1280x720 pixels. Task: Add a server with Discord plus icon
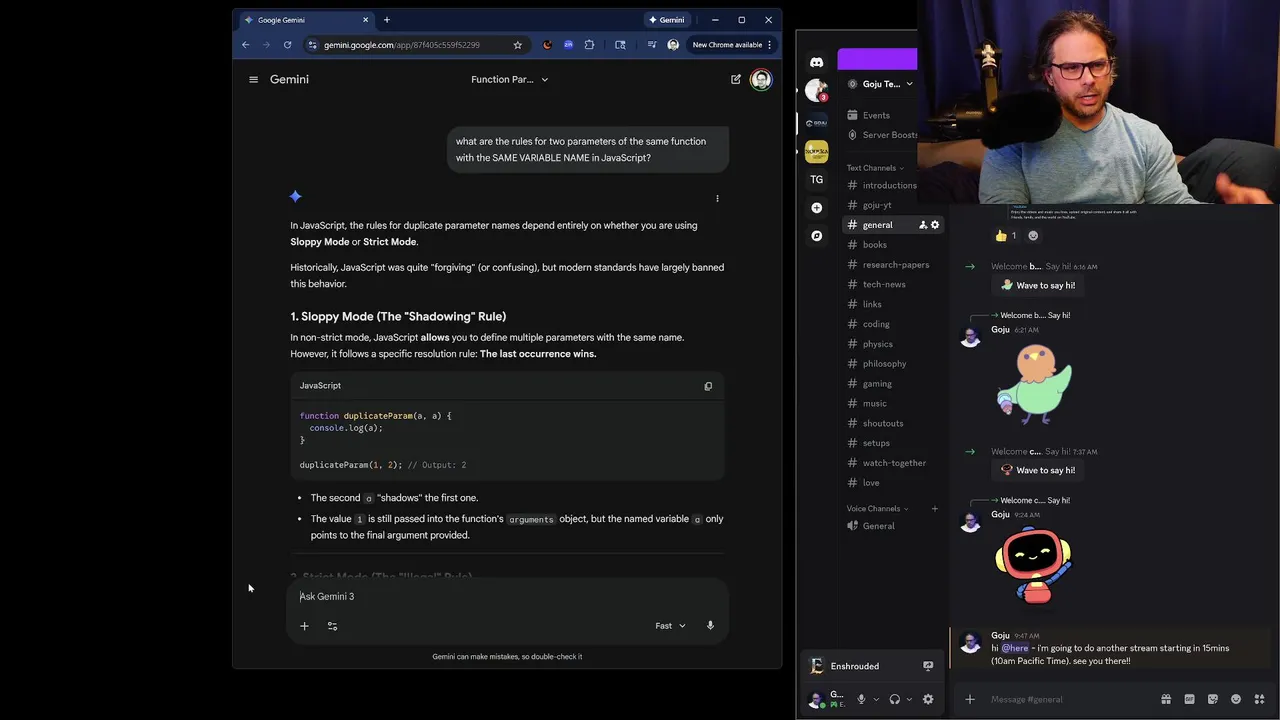(817, 208)
